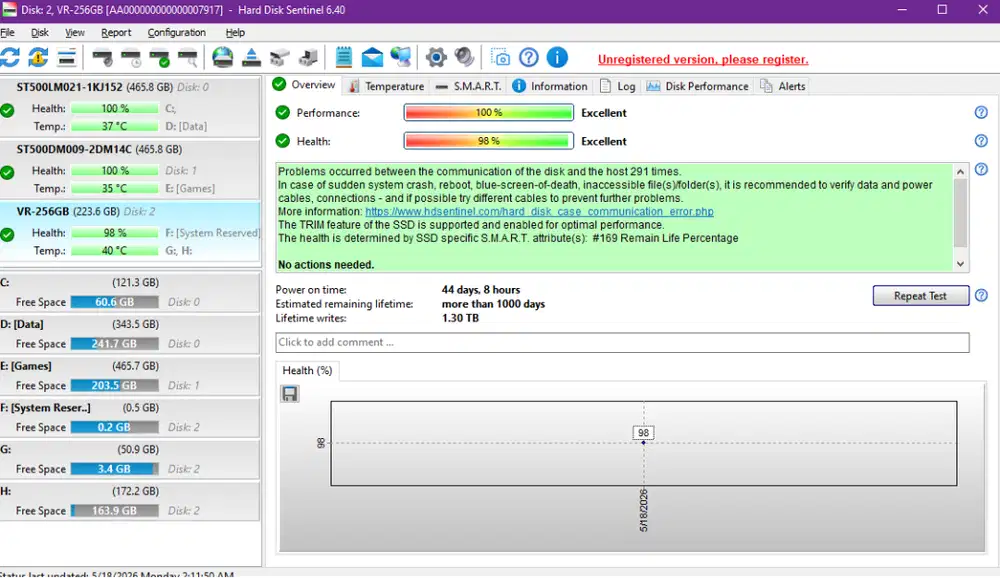Select the D: [Data] partition entry
Image resolution: width=1000 pixels, height=578 pixels.
click(129, 334)
